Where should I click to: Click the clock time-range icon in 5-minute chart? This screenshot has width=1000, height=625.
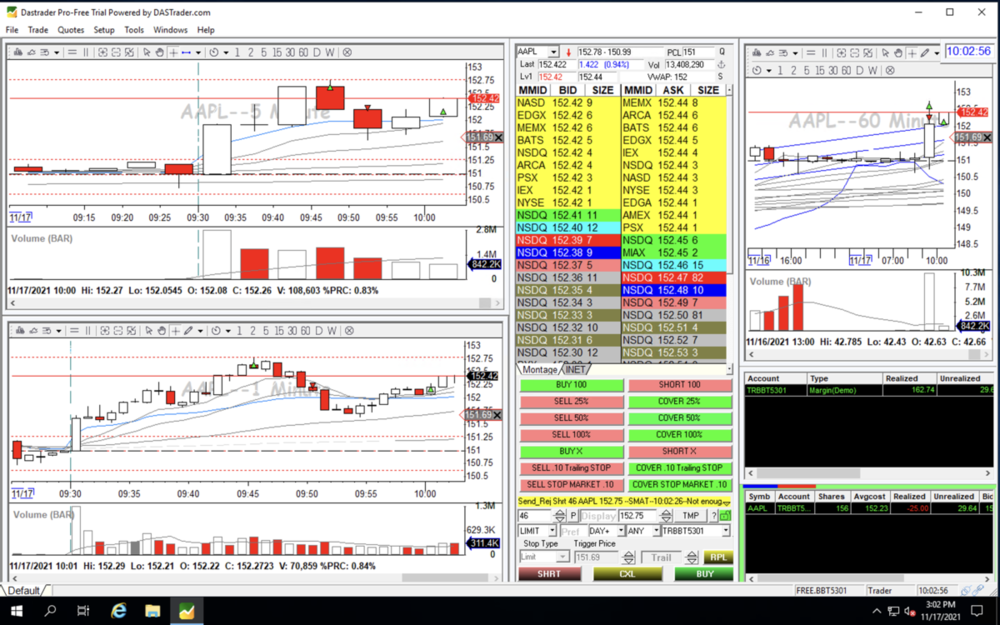(x=214, y=52)
